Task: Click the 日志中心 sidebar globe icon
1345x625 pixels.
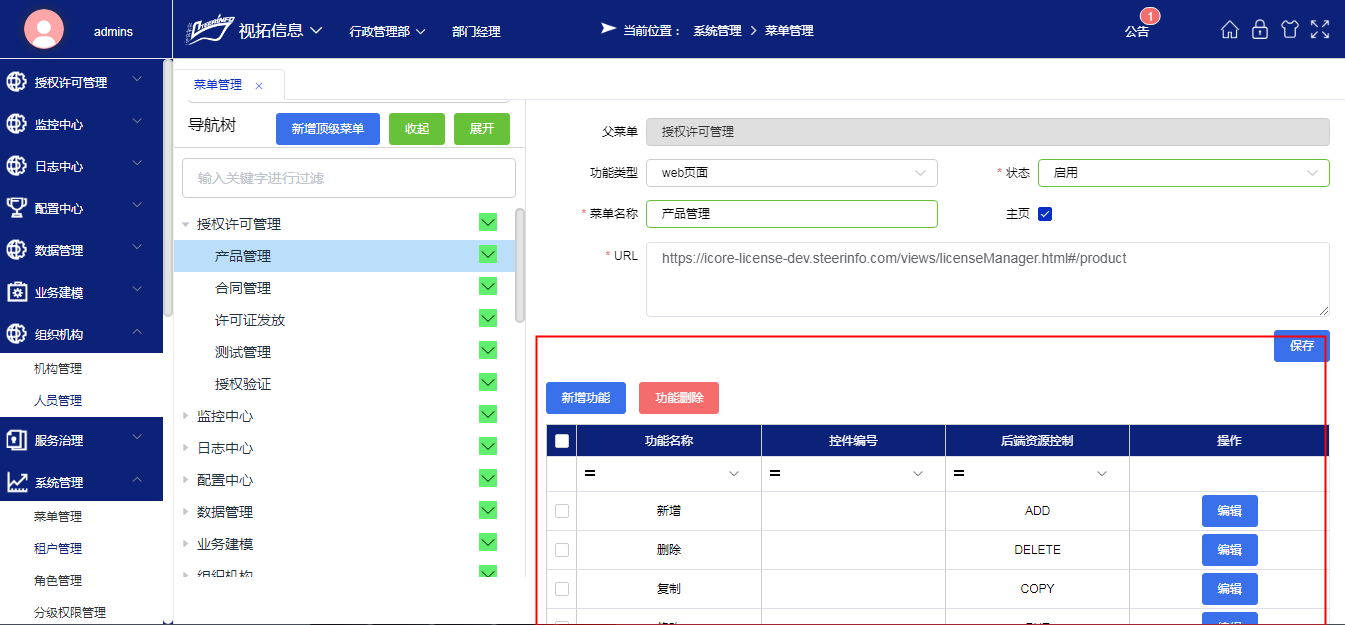Action: [17, 166]
